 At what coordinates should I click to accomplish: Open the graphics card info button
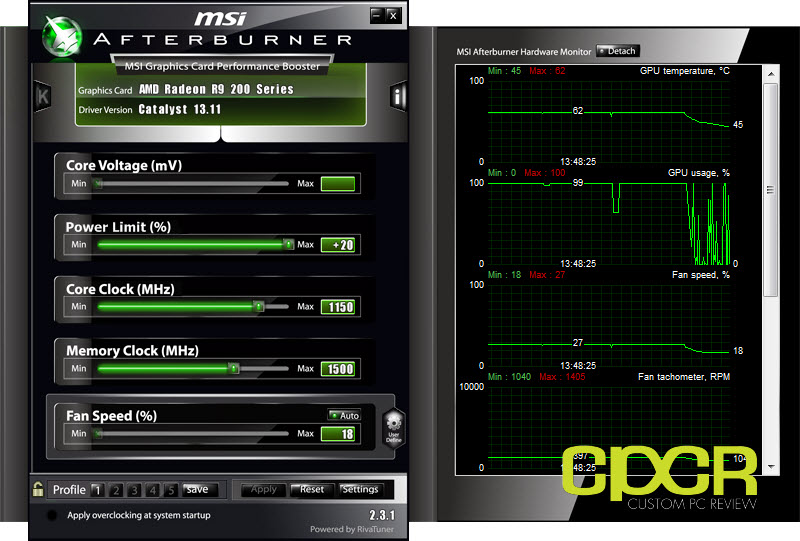tap(397, 96)
